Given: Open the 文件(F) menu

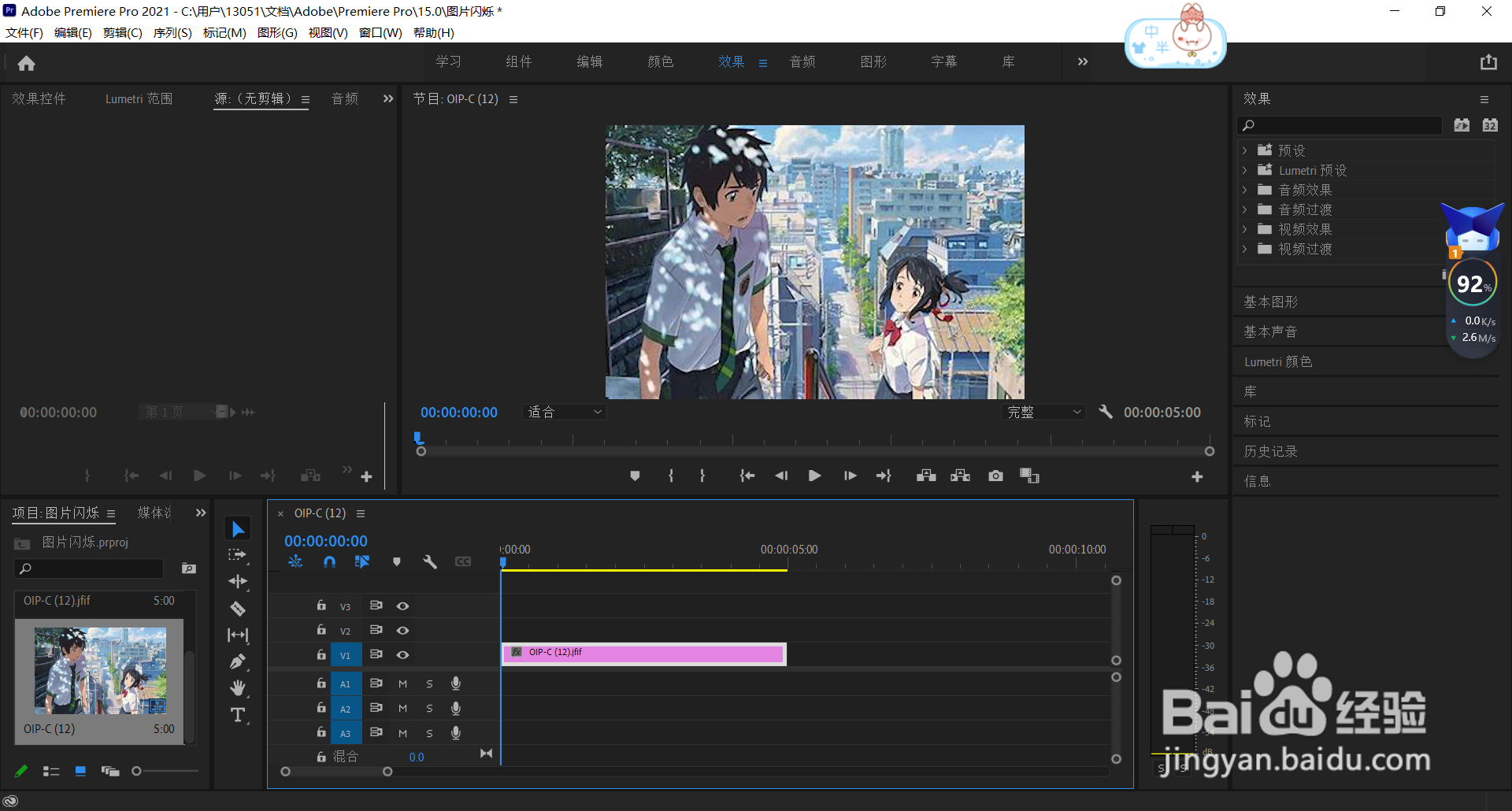Looking at the screenshot, I should point(24,32).
